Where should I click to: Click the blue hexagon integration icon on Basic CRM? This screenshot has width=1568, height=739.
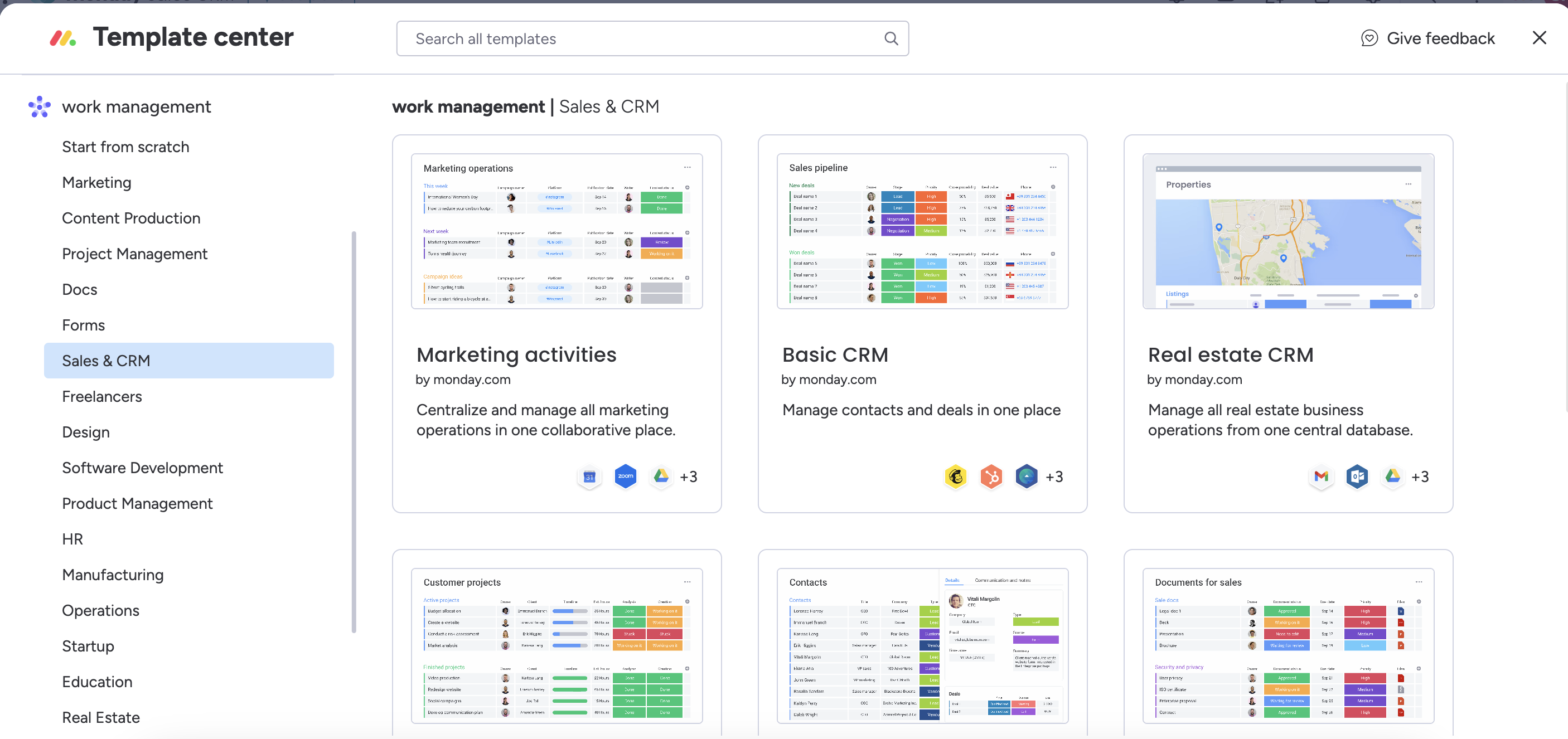pos(1026,477)
